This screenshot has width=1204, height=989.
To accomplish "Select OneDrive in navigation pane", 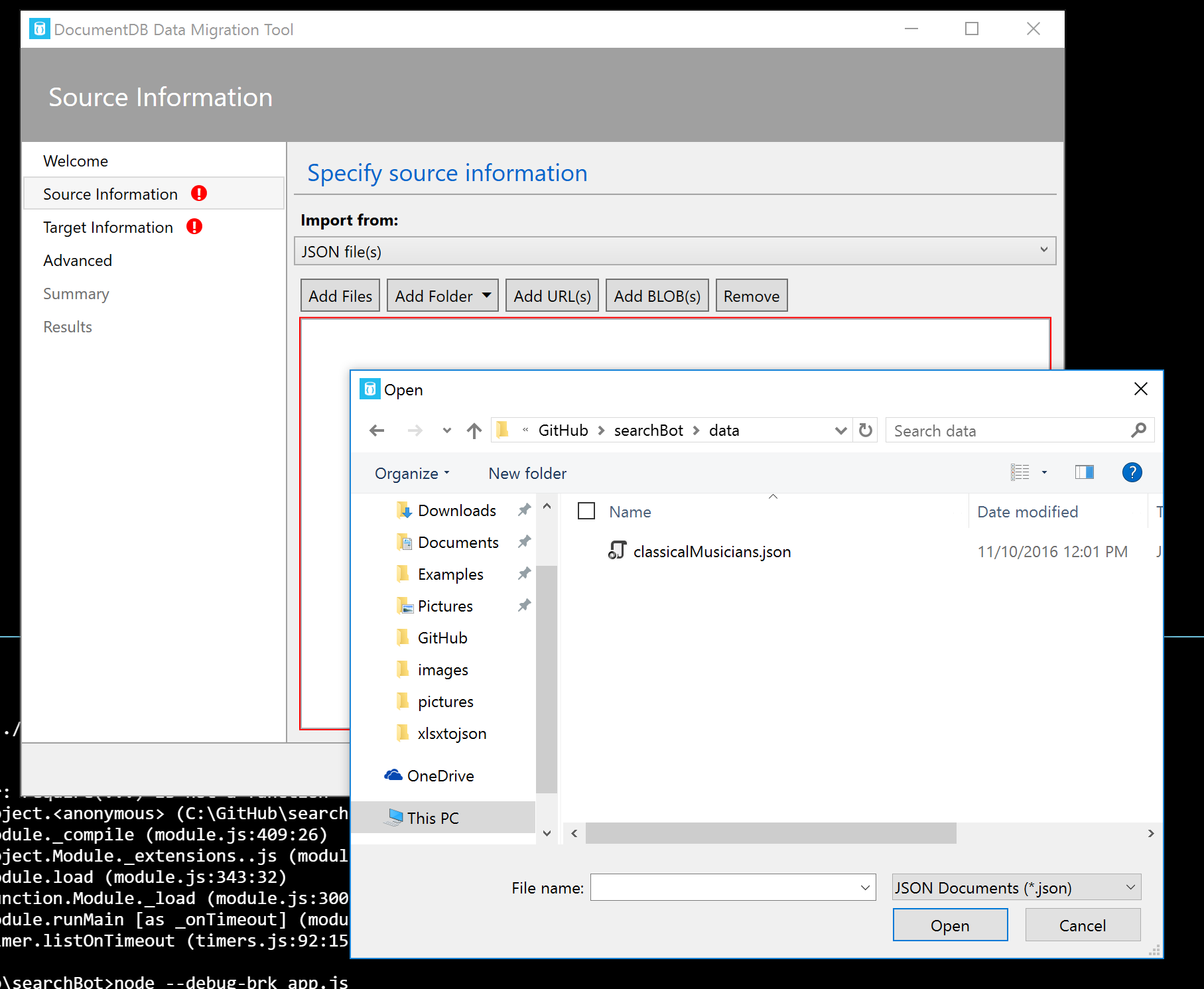I will pyautogui.click(x=440, y=775).
